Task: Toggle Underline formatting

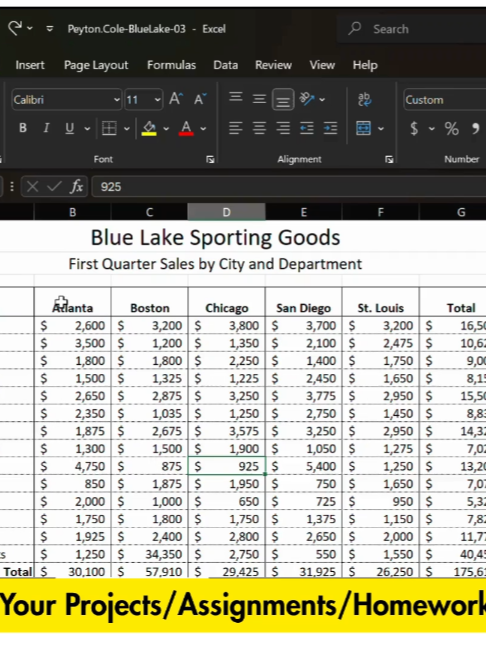Action: 69,128
